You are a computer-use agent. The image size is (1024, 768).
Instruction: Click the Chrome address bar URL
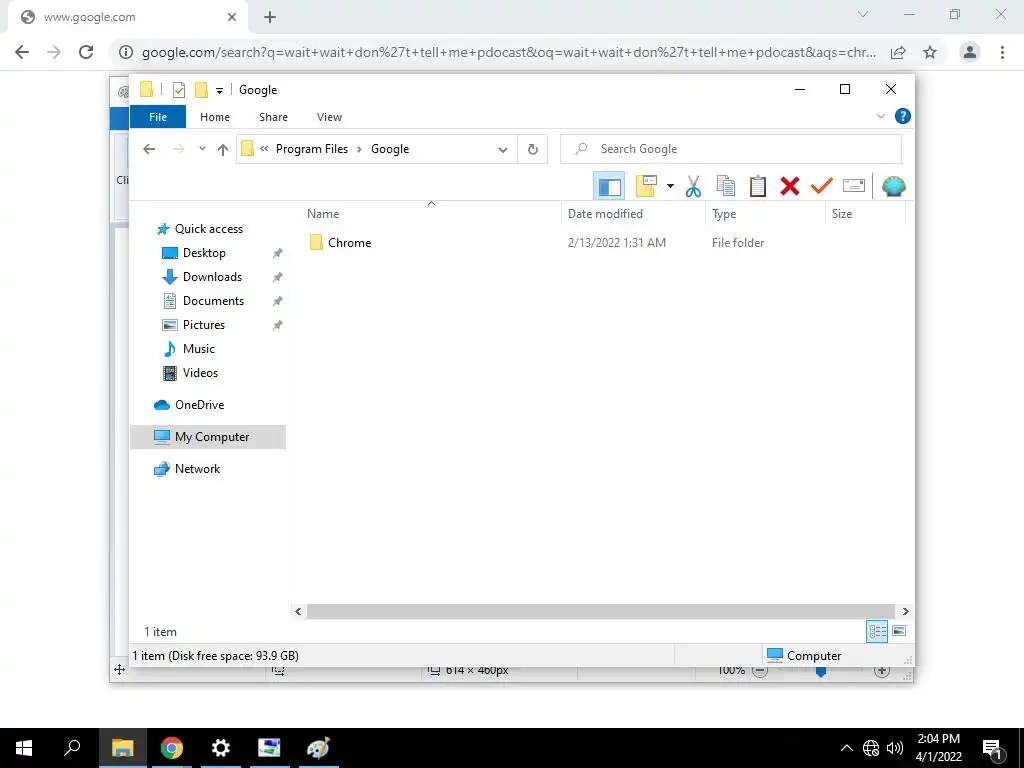[x=509, y=52]
